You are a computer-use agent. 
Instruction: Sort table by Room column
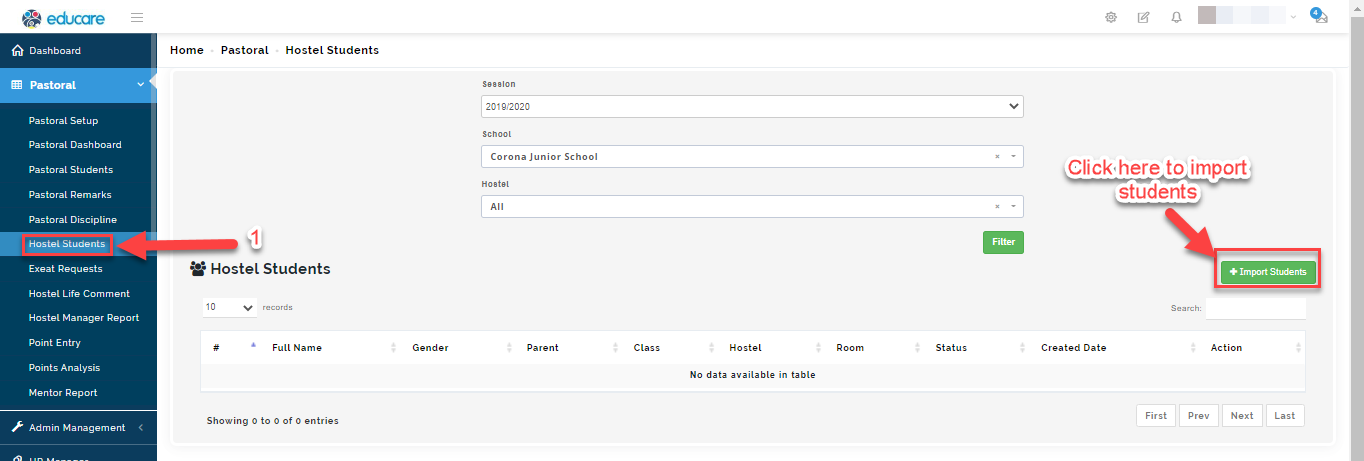(x=876, y=347)
